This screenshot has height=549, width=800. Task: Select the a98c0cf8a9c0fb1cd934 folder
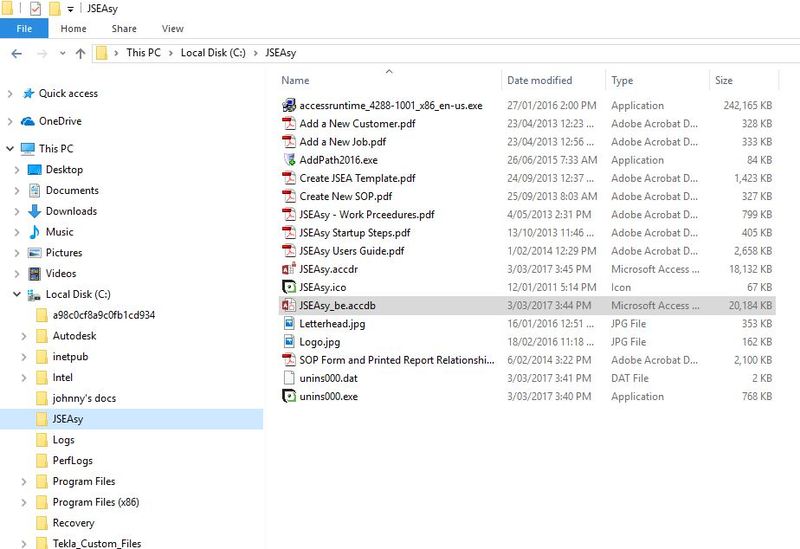point(104,315)
